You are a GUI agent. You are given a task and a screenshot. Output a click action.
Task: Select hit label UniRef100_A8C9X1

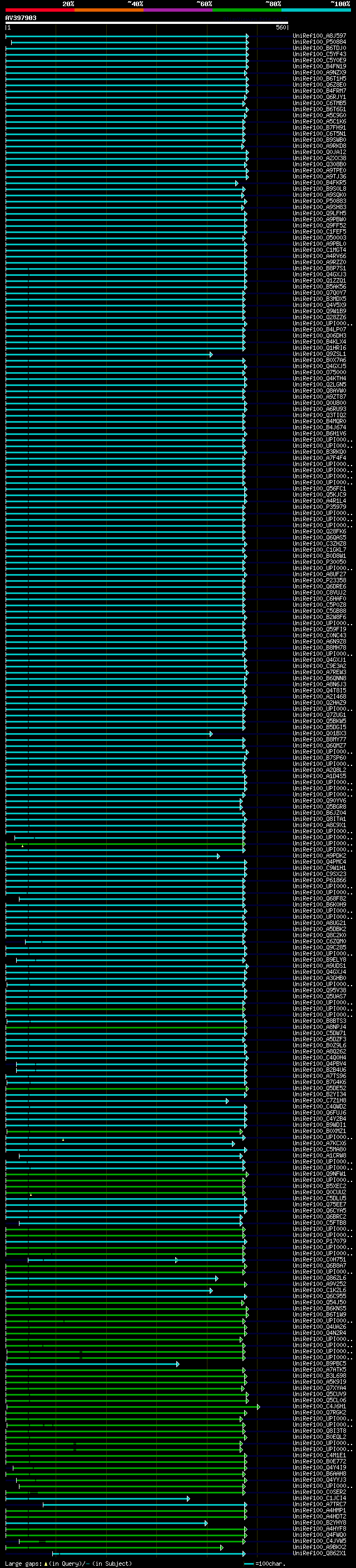coord(319,825)
